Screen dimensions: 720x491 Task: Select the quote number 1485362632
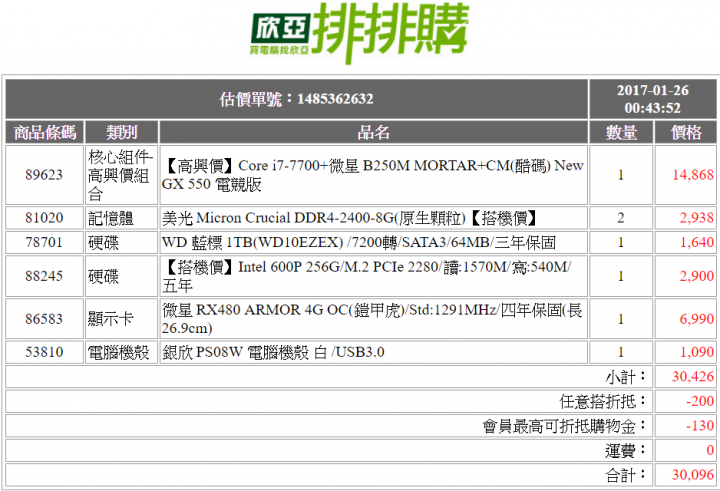coord(335,99)
